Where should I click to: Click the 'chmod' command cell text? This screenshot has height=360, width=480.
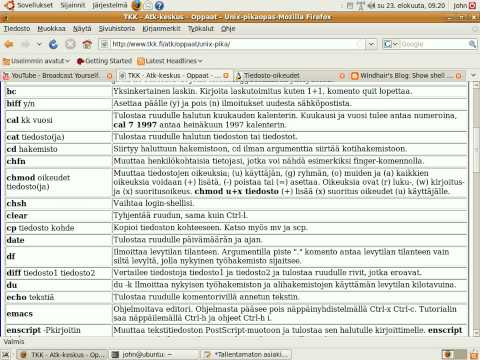click(21, 178)
